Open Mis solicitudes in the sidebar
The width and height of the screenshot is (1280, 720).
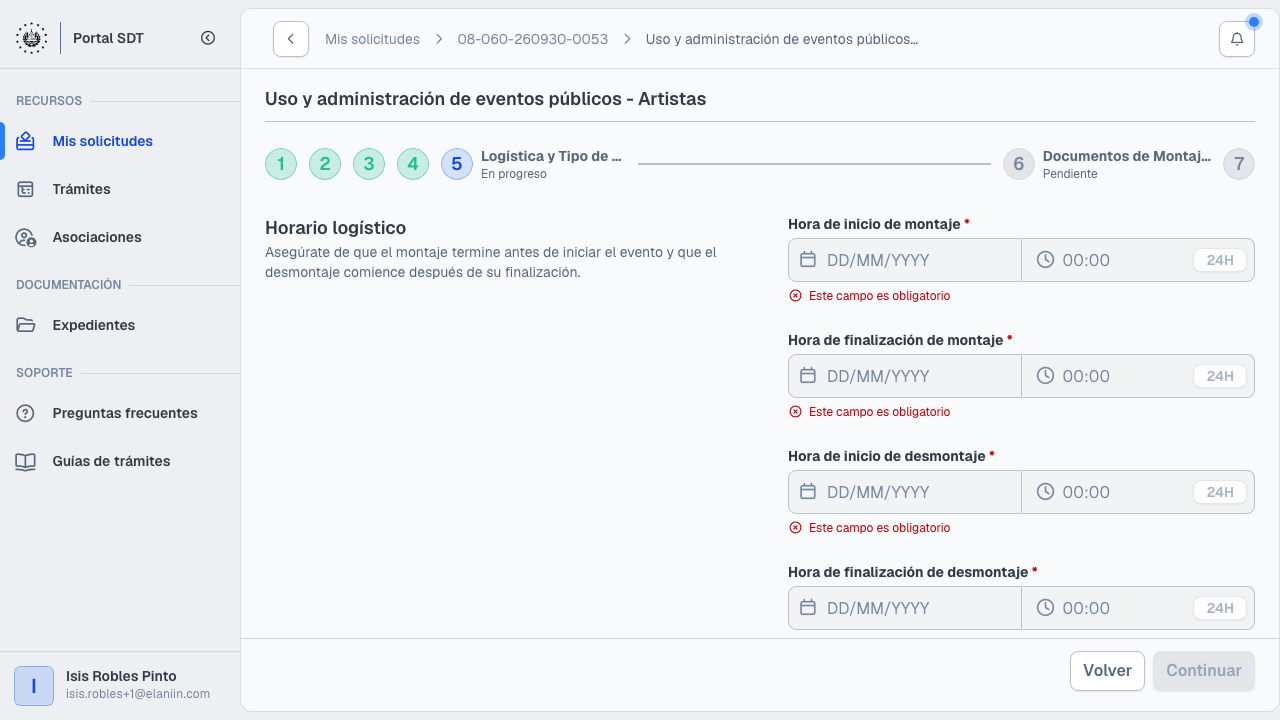pos(120,141)
